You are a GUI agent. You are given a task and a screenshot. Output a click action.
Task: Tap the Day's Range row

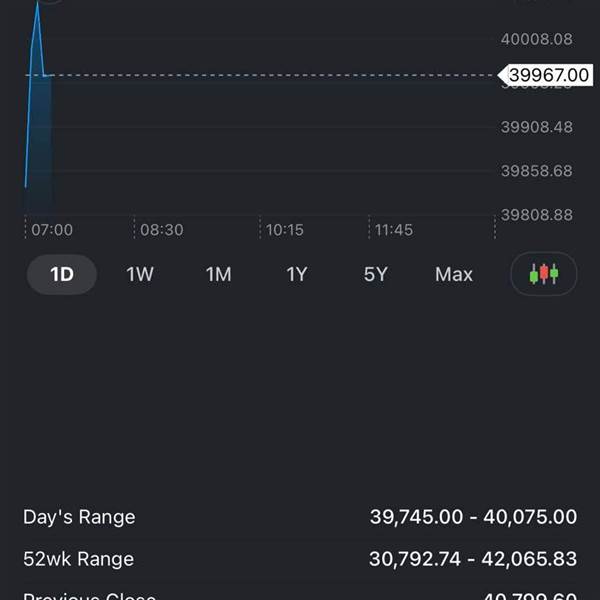pos(300,517)
